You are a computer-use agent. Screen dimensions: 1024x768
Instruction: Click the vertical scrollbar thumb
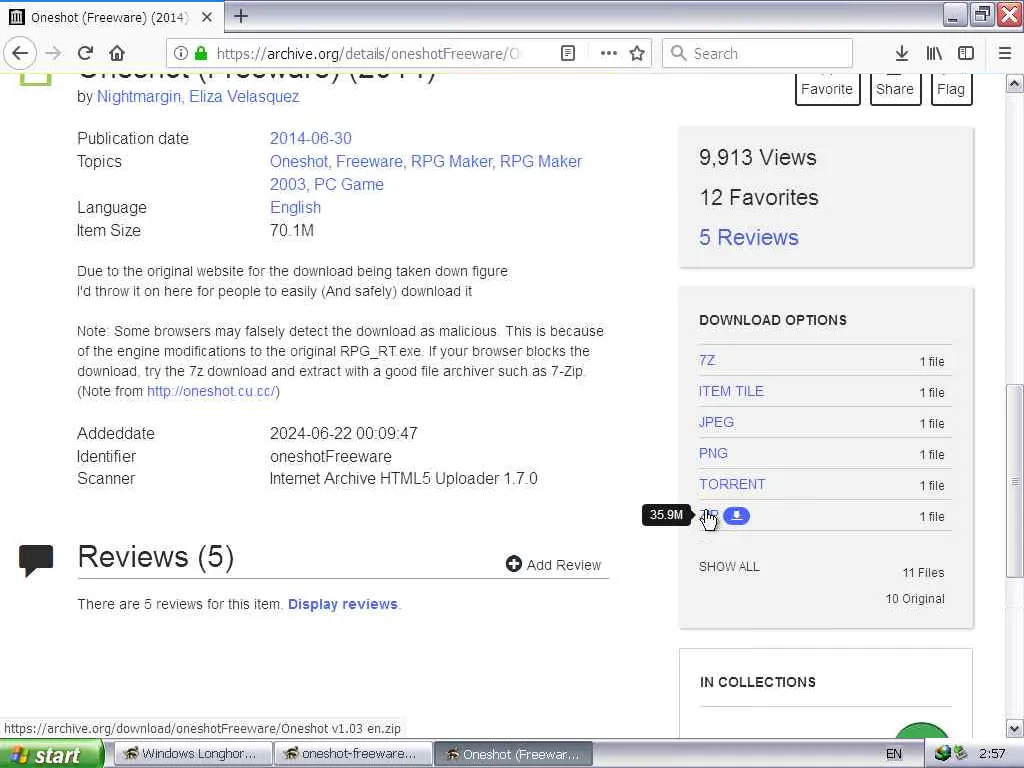pyautogui.click(x=1014, y=481)
